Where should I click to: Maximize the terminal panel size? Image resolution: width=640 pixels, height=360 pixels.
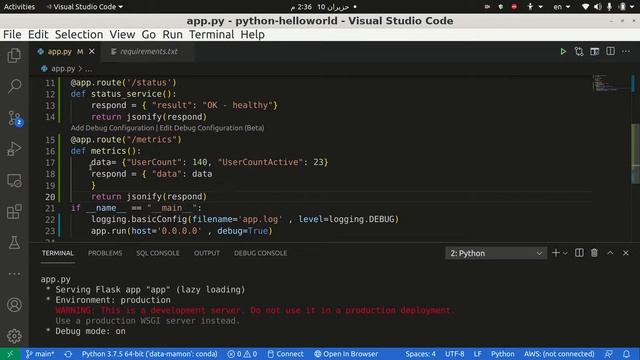pyautogui.click(x=610, y=253)
